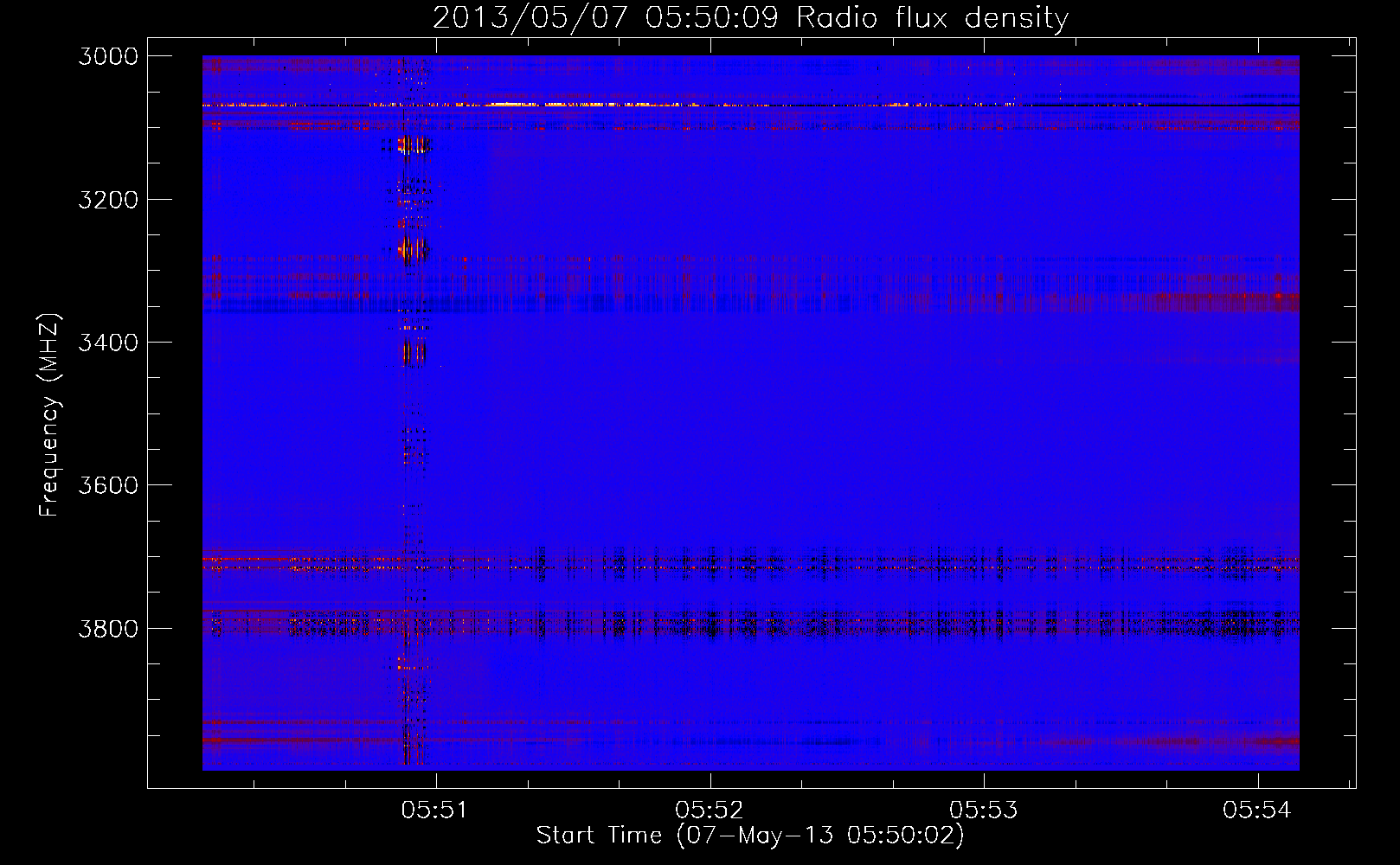
Task: Click the 05:52 time axis label
Action: [x=709, y=810]
